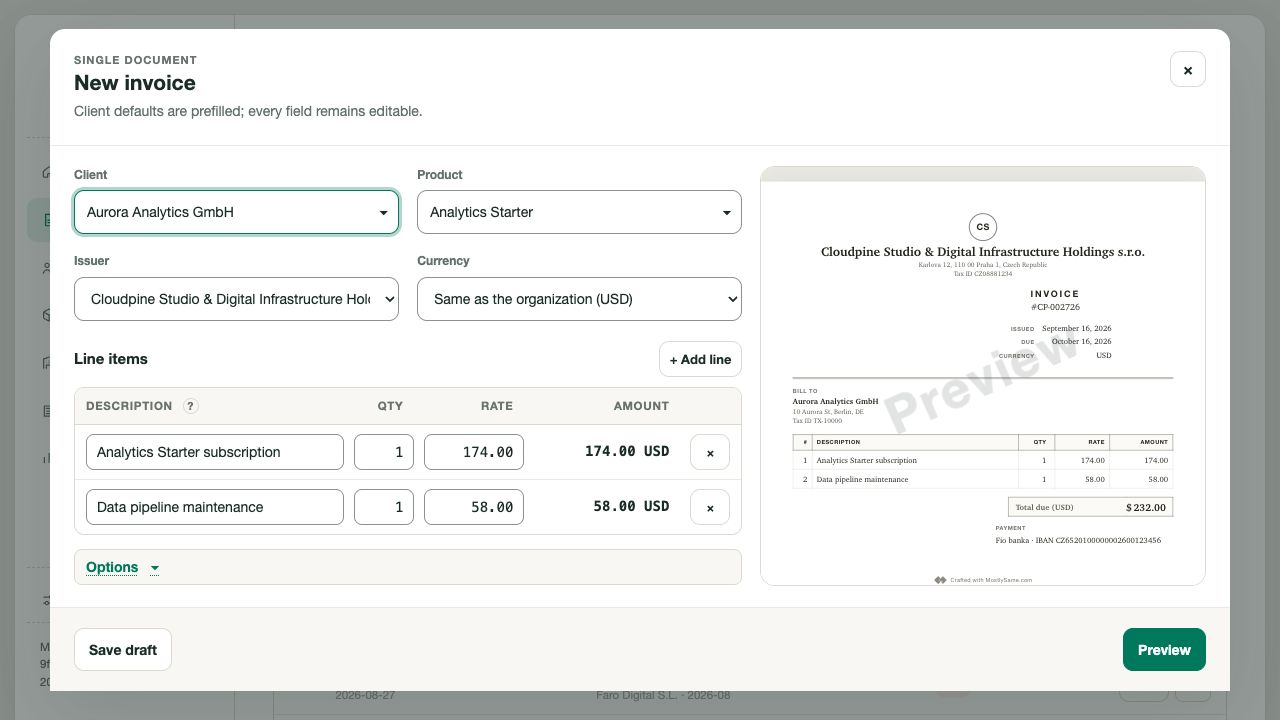This screenshot has height=720, width=1280.
Task: Click the invoice preview thumbnail
Action: 983,376
